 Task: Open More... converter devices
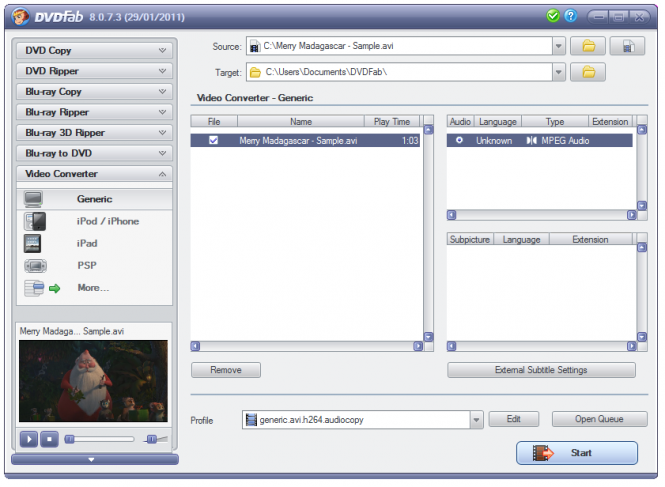pos(94,288)
